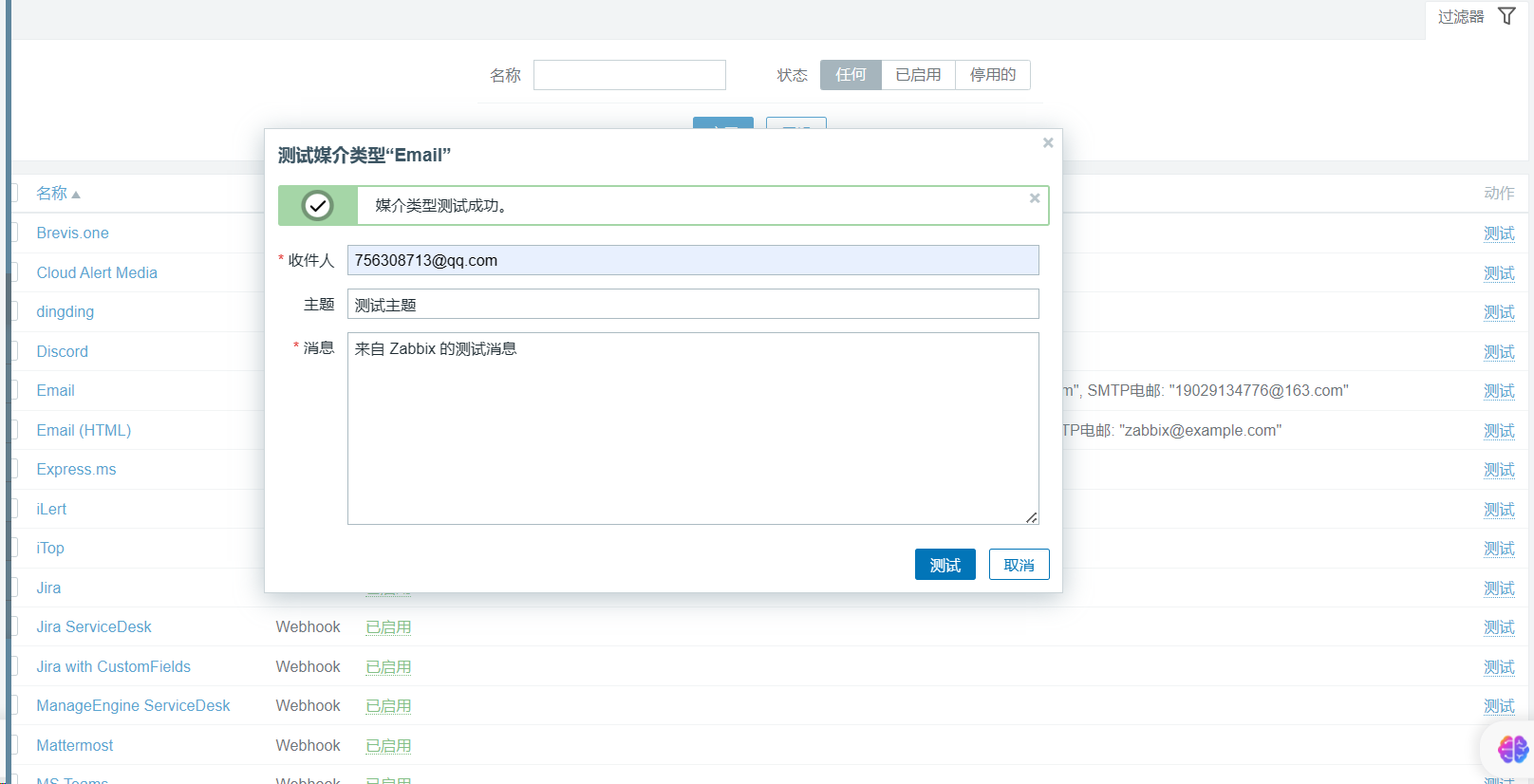Open the Email (HTML) media type
Screen dimensions: 1534x784
[x=84, y=430]
